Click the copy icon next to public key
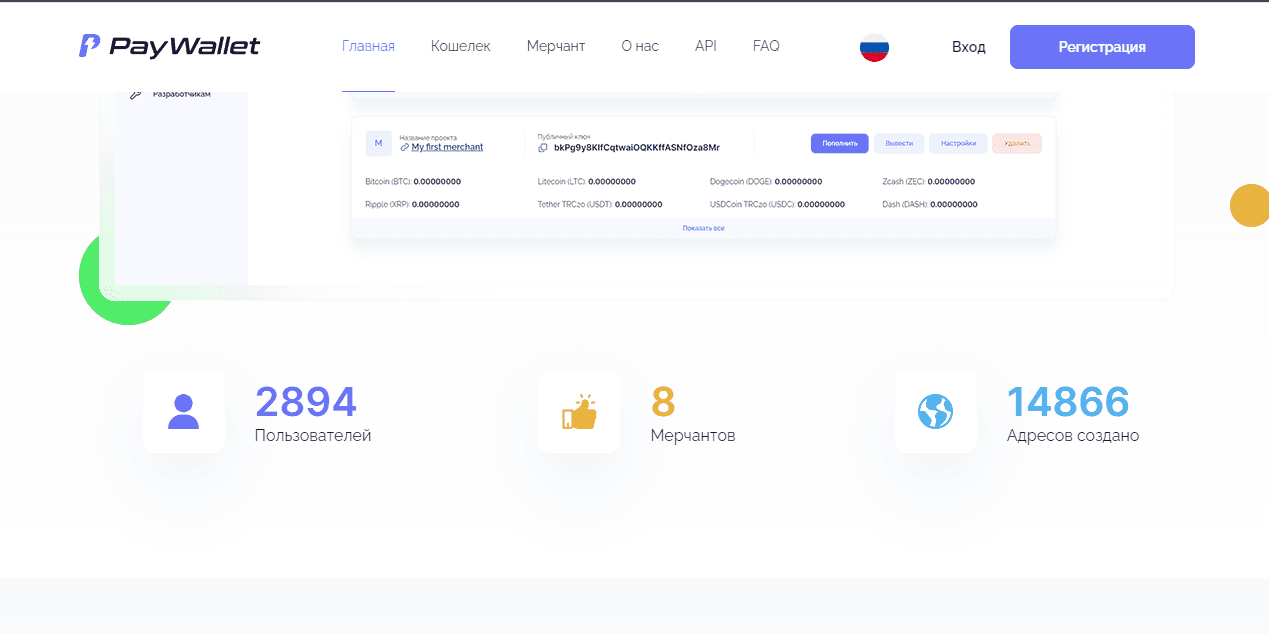The width and height of the screenshot is (1269, 634). coord(543,148)
